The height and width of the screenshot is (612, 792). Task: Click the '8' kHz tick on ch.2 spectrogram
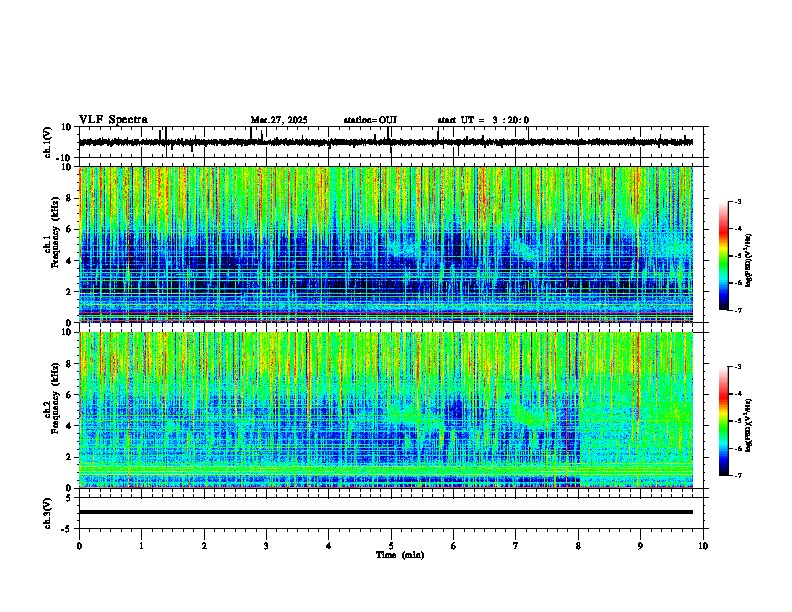69,364
